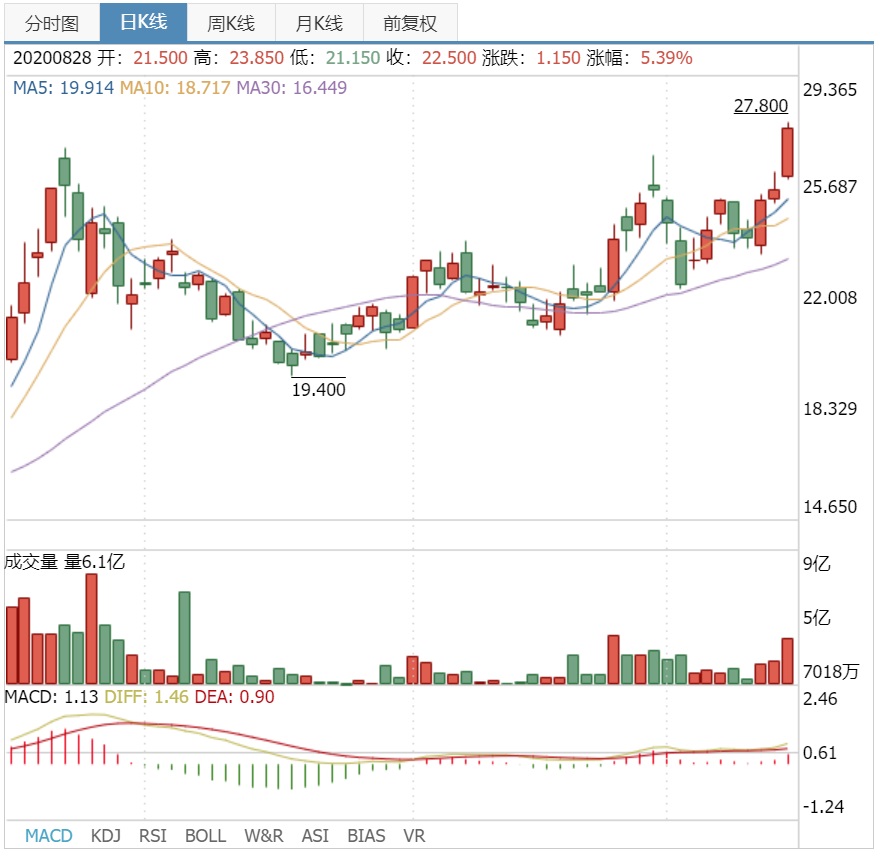Image resolution: width=880 pixels, height=856 pixels.
Task: Click the tallest red volume bar
Action: (91, 629)
